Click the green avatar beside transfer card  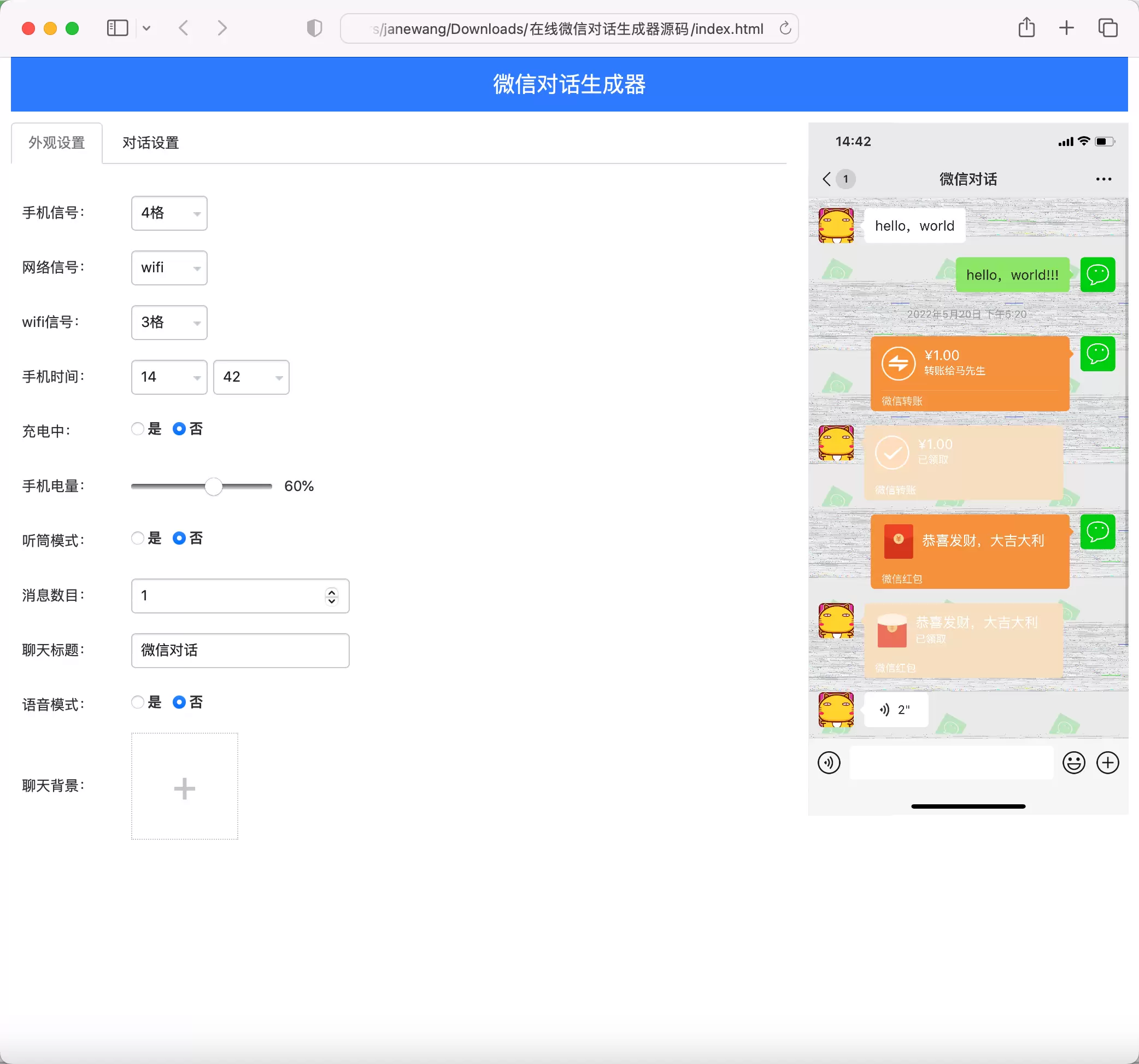(1098, 354)
